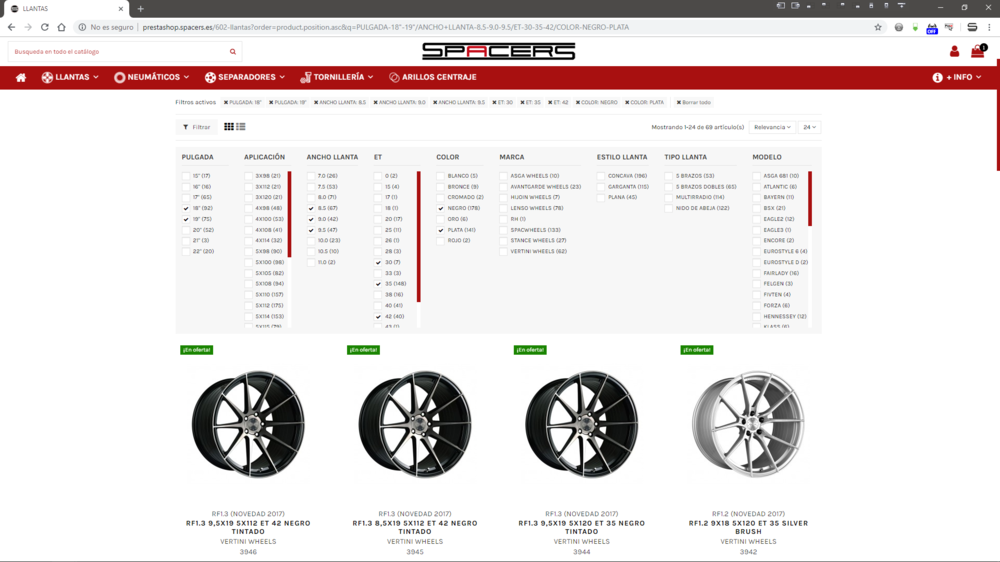Check the BRONCE (9) color checkbox
The width and height of the screenshot is (1000, 562).
click(440, 187)
